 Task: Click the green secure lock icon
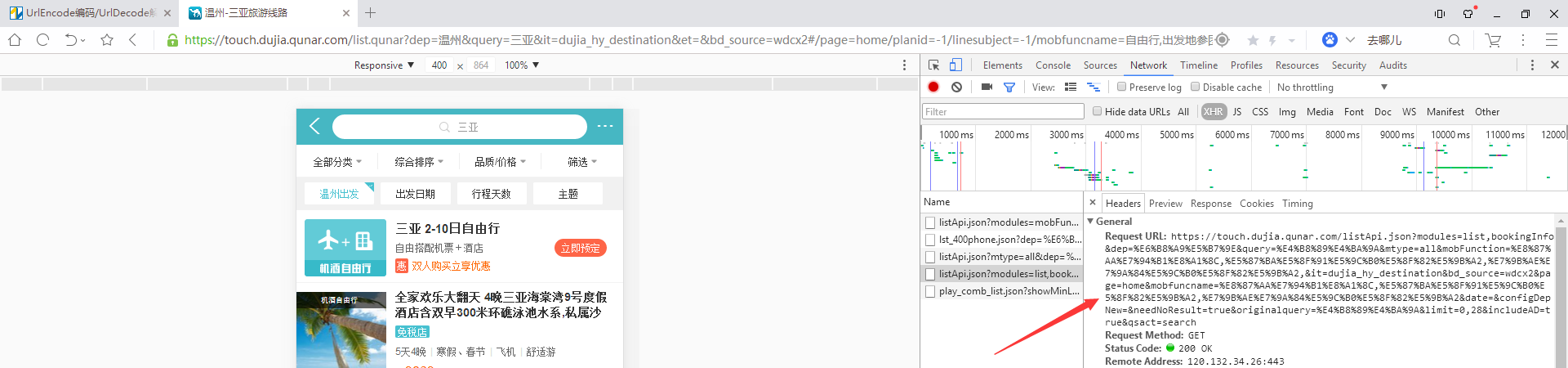pyautogui.click(x=172, y=40)
